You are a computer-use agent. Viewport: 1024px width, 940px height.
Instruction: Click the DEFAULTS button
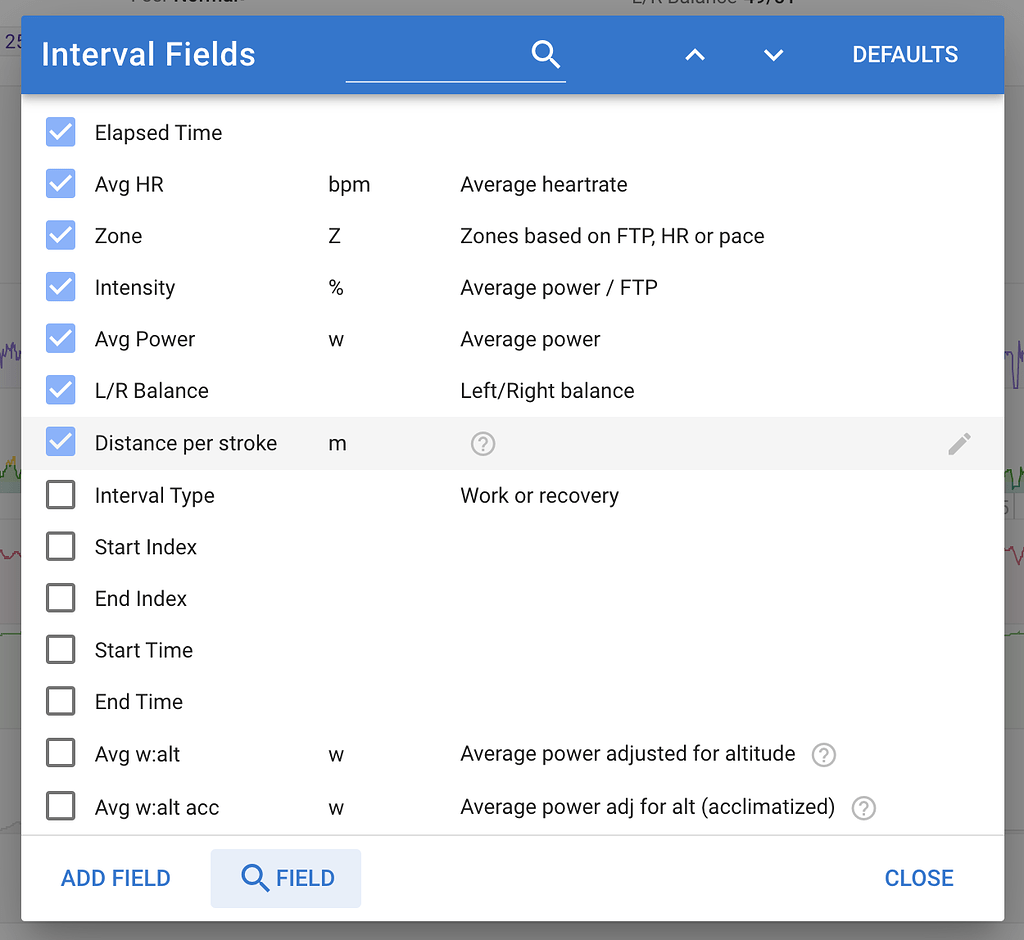point(905,55)
